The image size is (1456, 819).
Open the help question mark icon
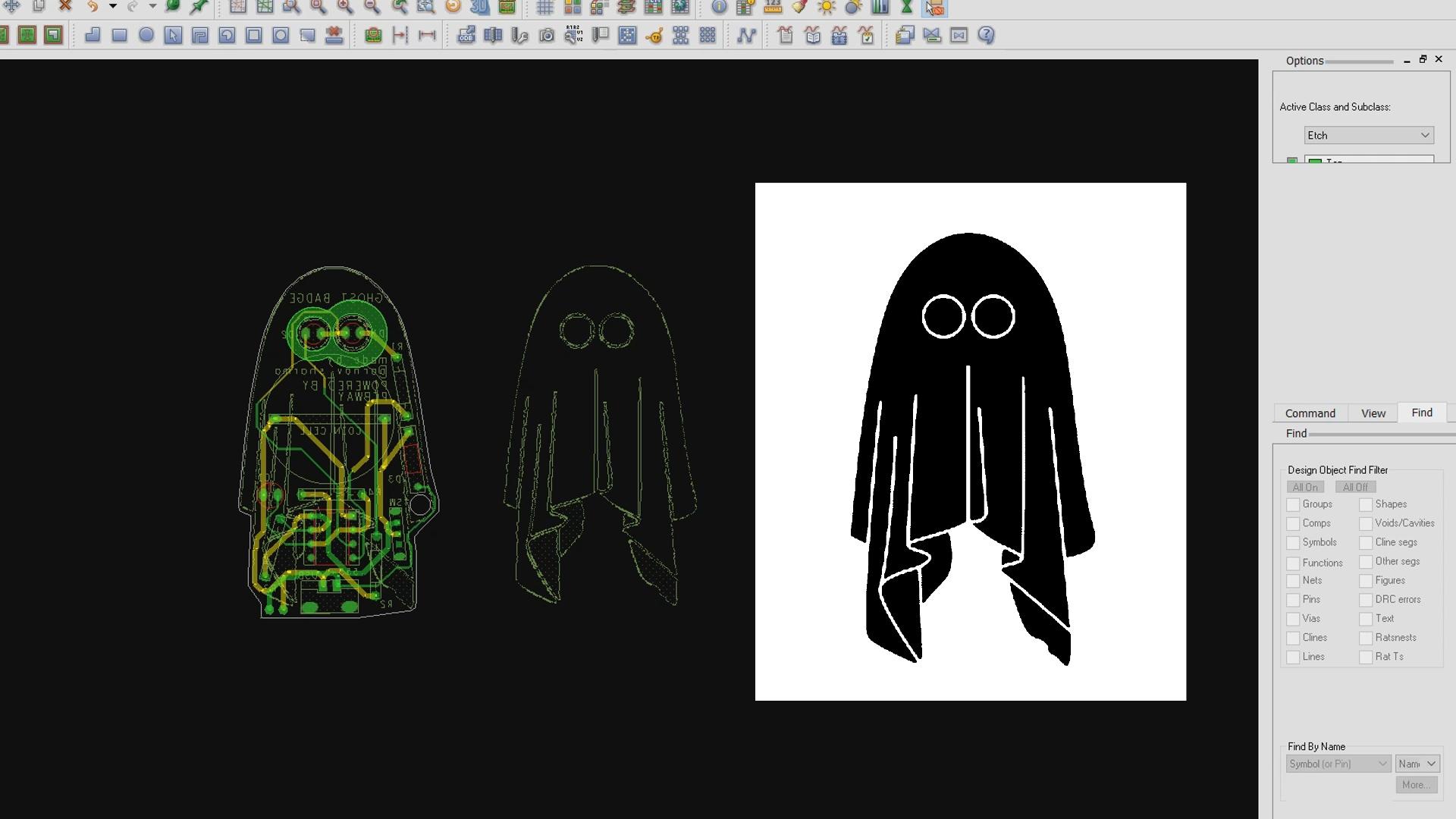tap(986, 35)
